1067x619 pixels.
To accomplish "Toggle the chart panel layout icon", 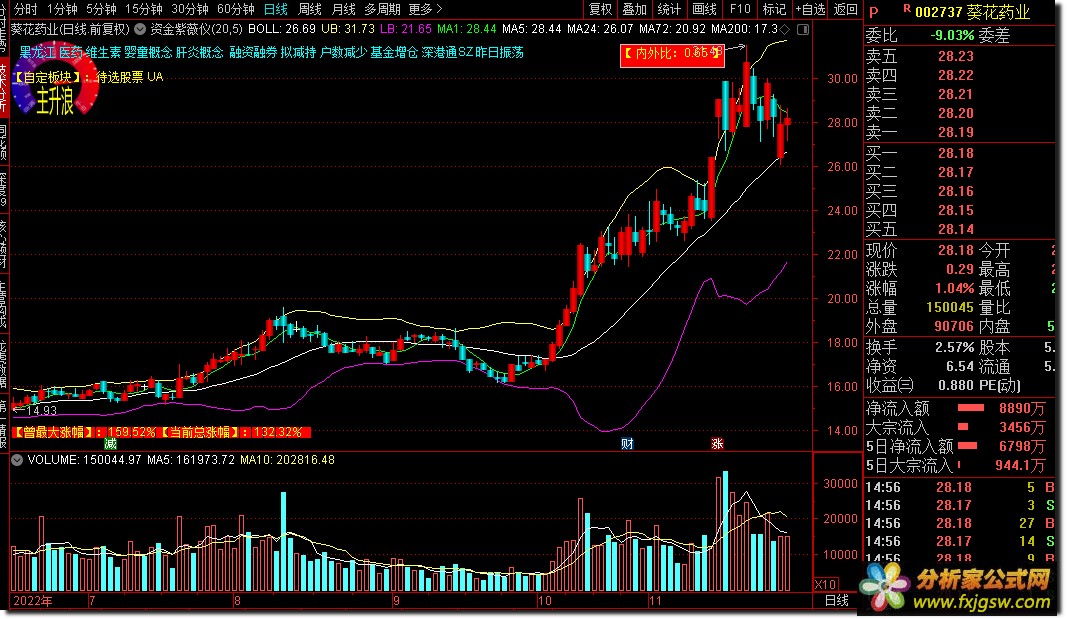I will (803, 29).
